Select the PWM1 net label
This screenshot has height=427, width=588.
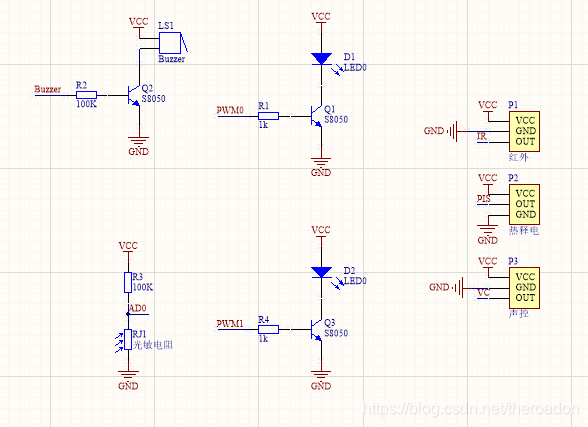click(x=230, y=324)
